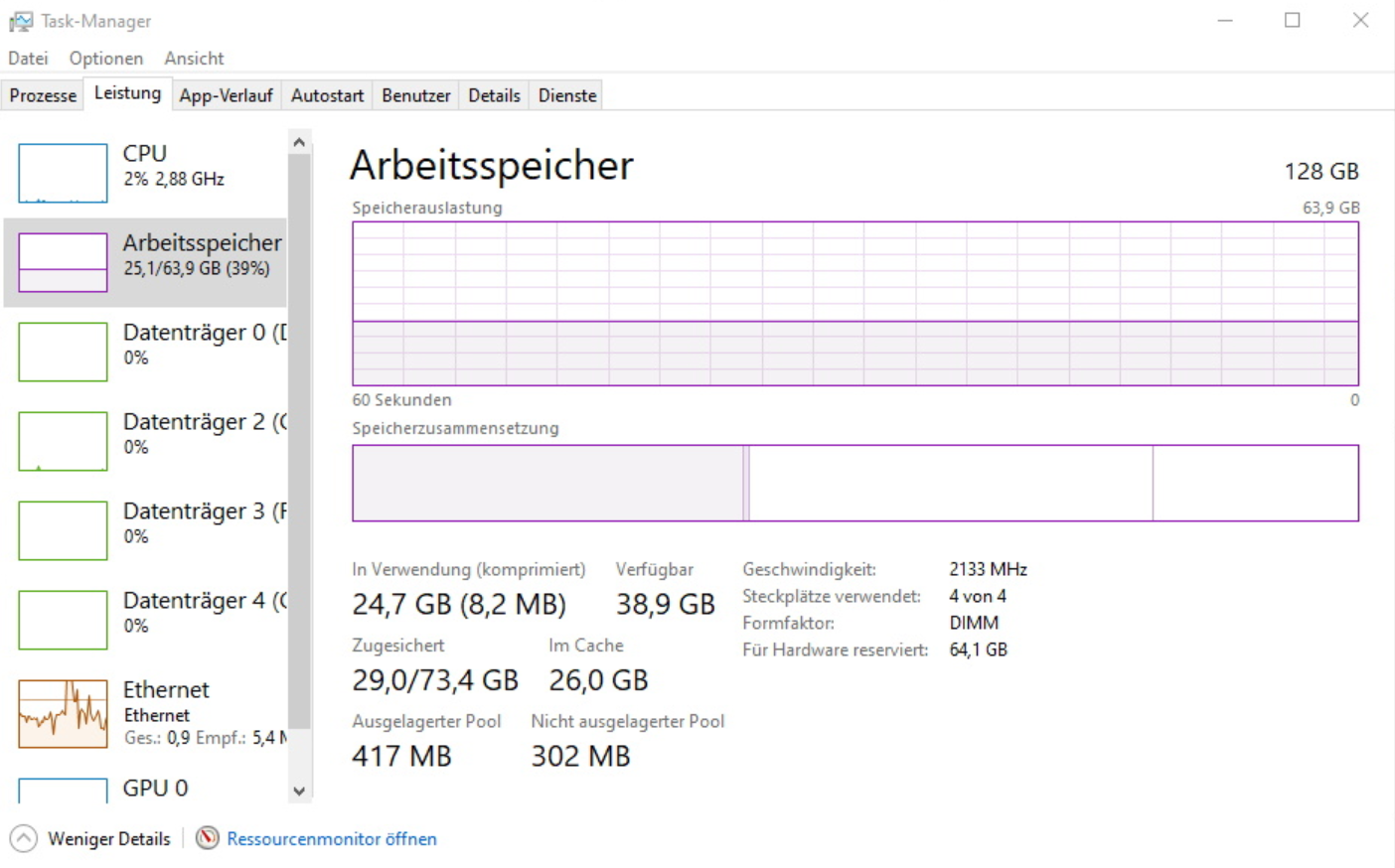Click the Task-Manager title bar icon

pos(20,21)
